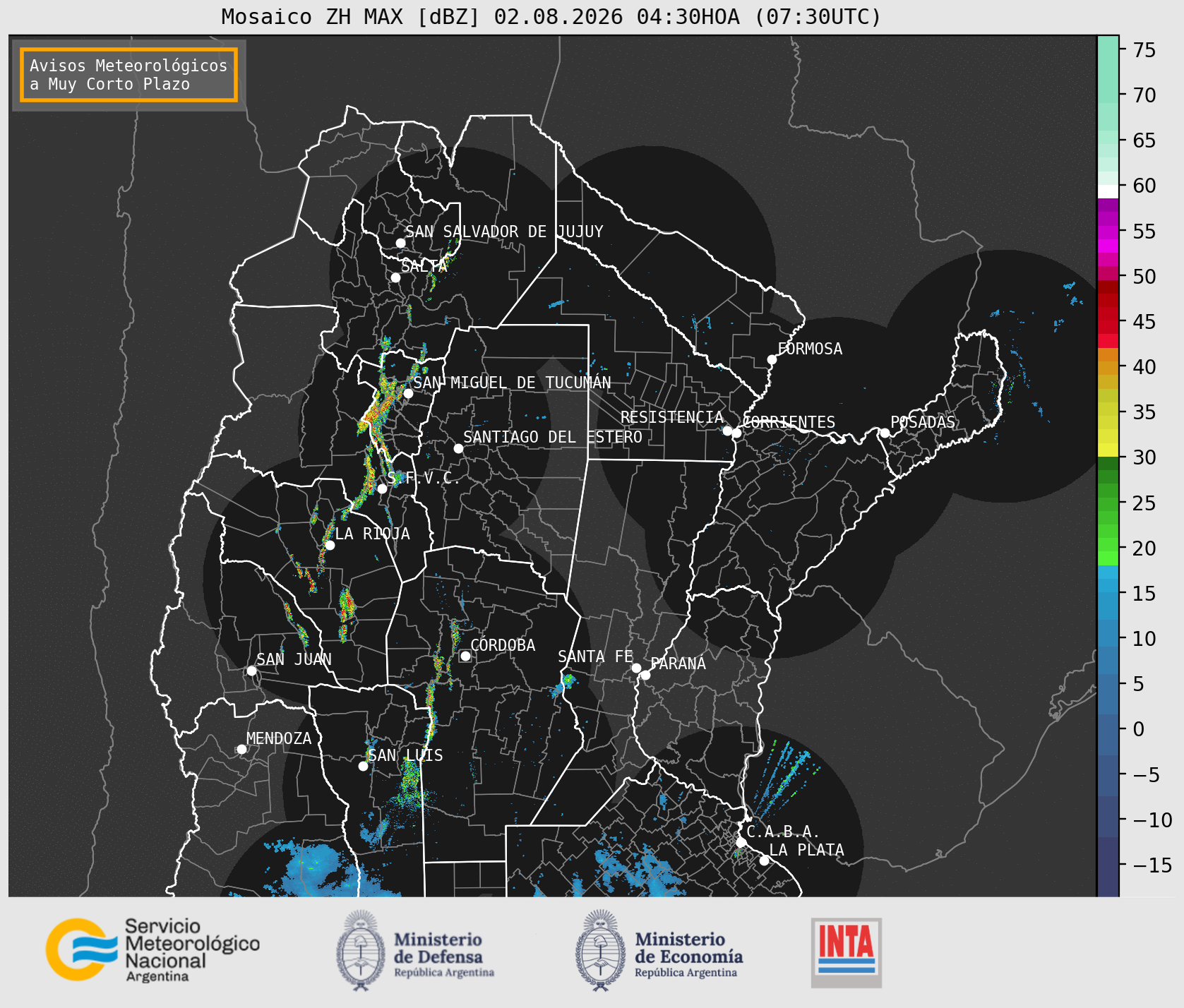Click the Servicio Meteorológico Nacional logo
Image resolution: width=1184 pixels, height=1008 pixels.
tap(153, 949)
